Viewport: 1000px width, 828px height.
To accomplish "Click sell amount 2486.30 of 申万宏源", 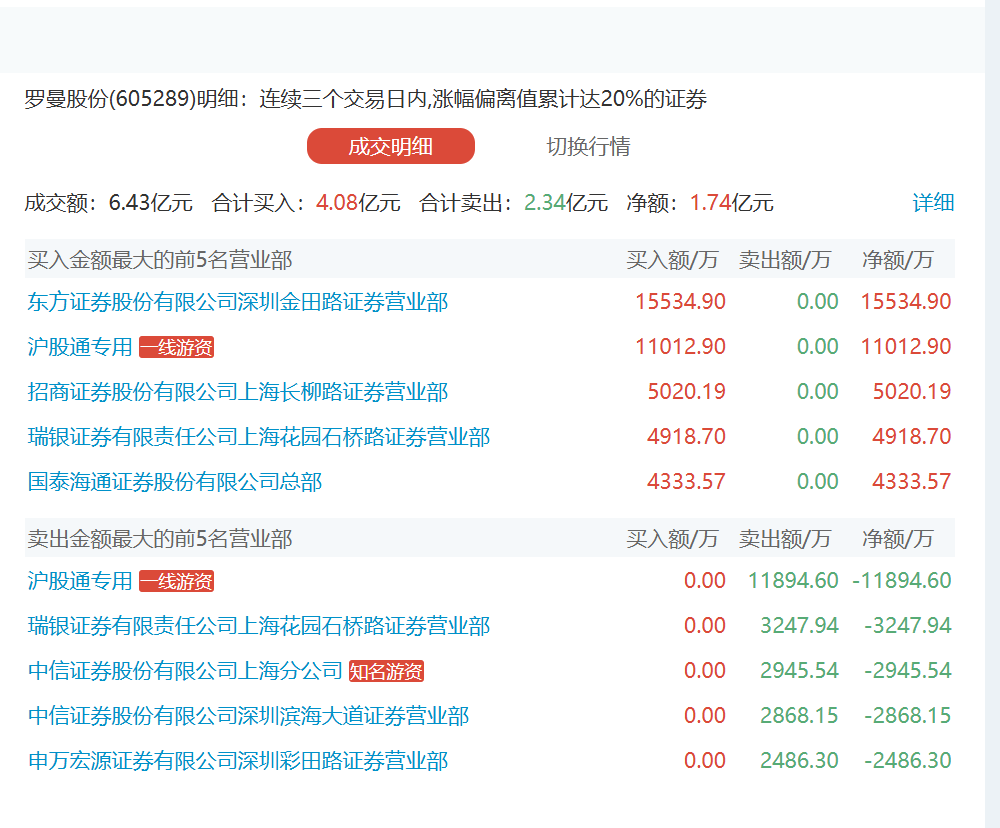I will (799, 761).
